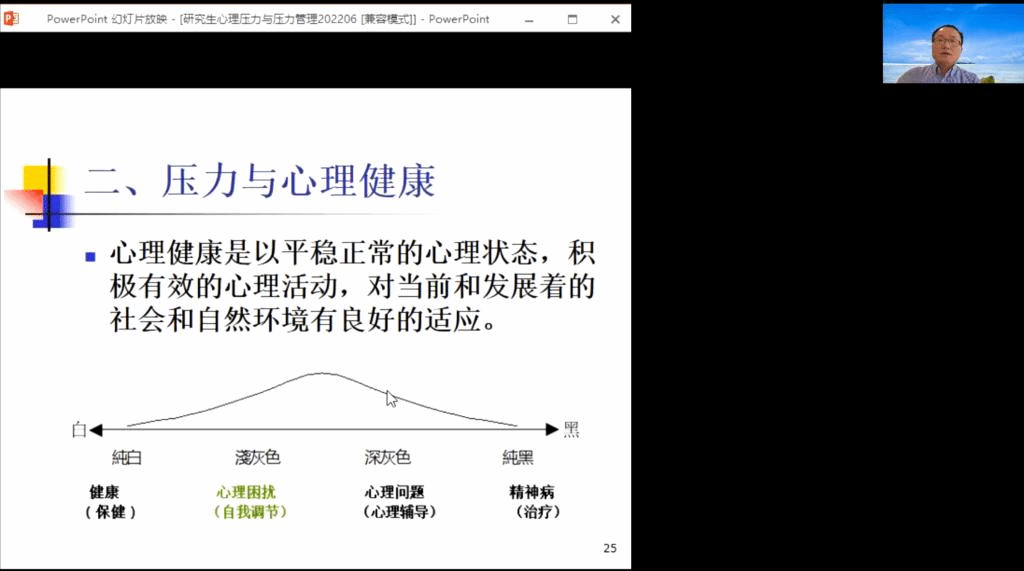Screen dimensions: 1024x571
Task: Click the (保健) label
Action: click(x=110, y=512)
